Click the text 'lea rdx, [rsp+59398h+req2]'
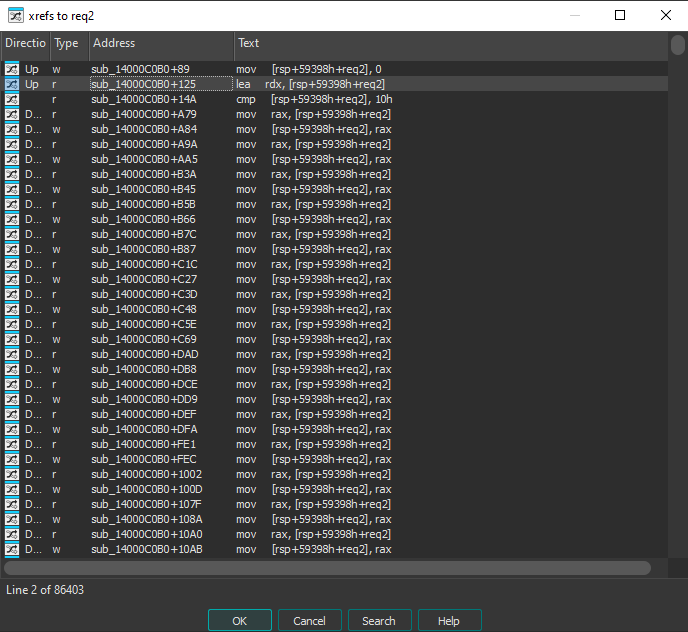688x632 pixels. [x=311, y=84]
